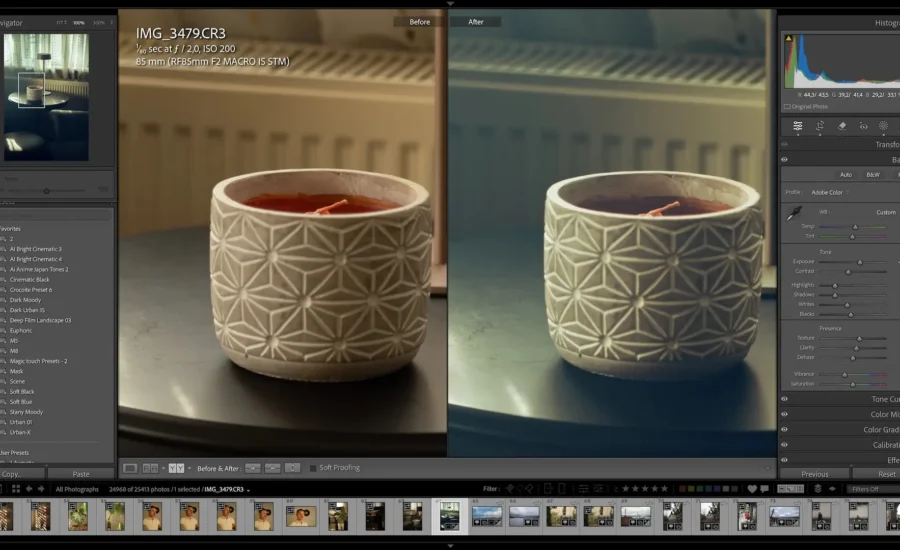Adjust the Exposure slider

858,262
